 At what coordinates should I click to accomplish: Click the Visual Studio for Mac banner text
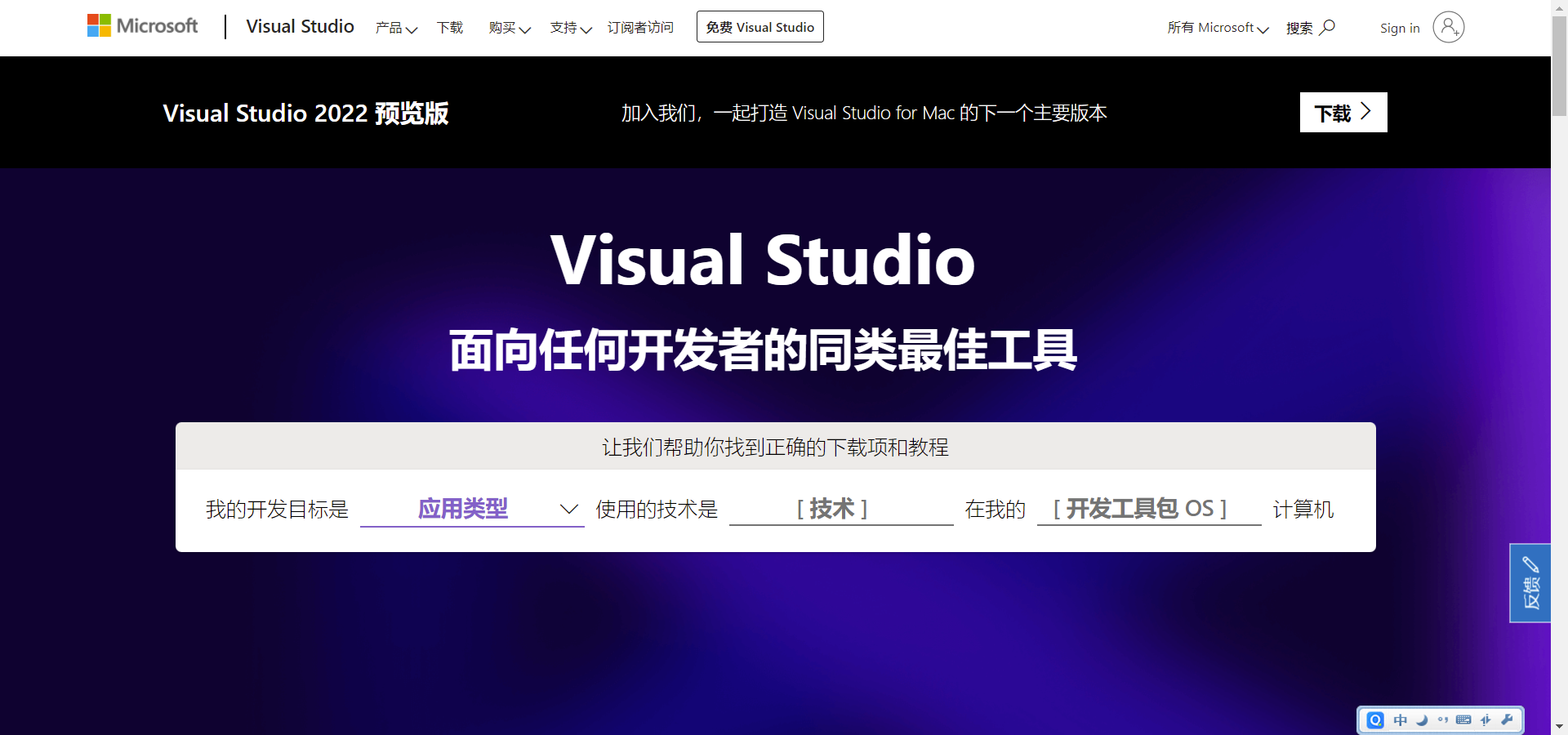(864, 113)
